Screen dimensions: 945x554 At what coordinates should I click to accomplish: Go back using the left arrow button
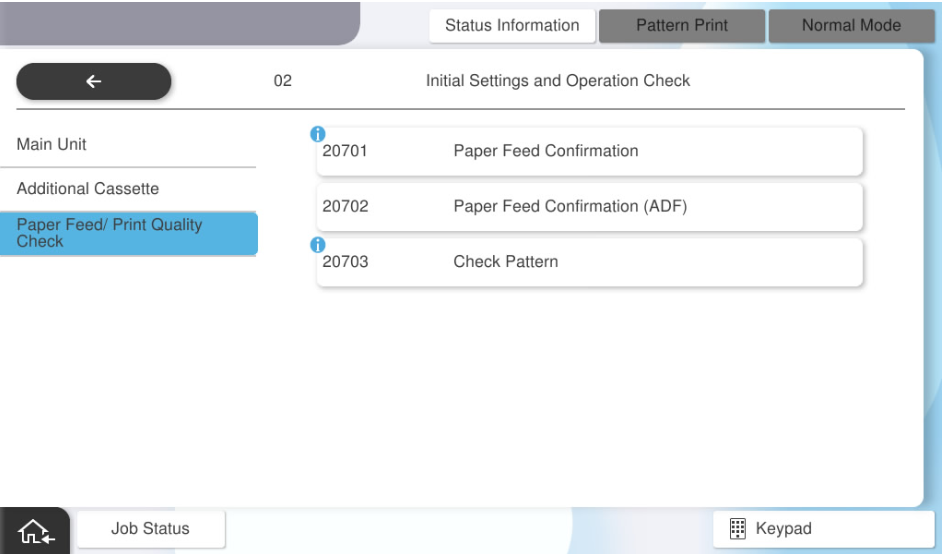click(x=94, y=82)
